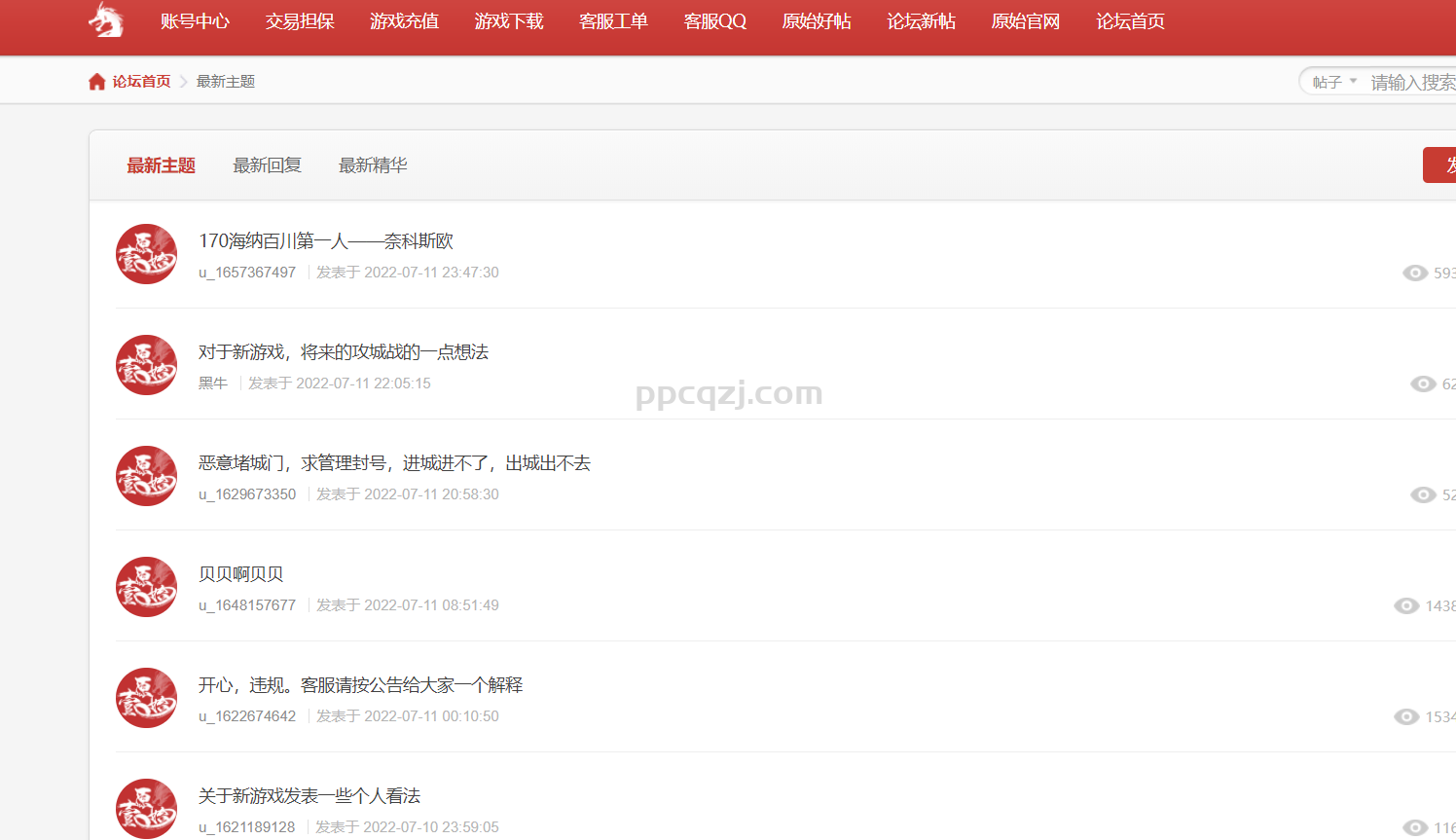This screenshot has height=840, width=1456.
Task: Click 论坛首页 in the breadcrumb
Action: 141,82
